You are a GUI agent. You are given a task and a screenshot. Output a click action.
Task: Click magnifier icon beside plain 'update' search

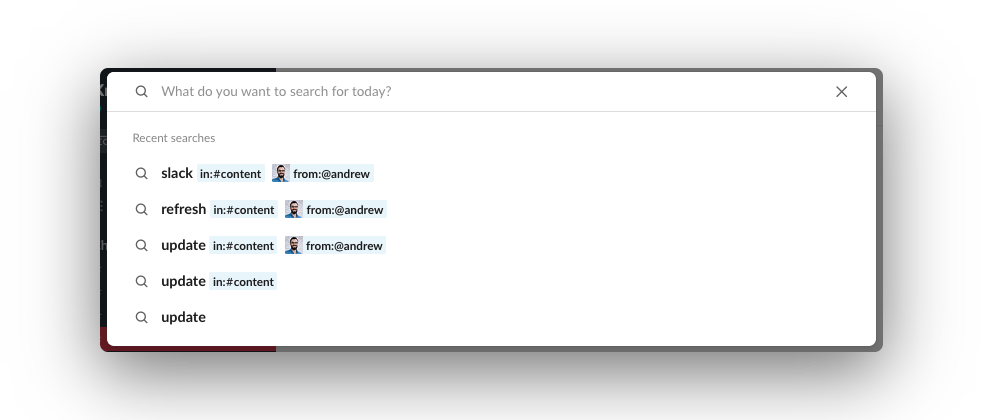coord(142,317)
